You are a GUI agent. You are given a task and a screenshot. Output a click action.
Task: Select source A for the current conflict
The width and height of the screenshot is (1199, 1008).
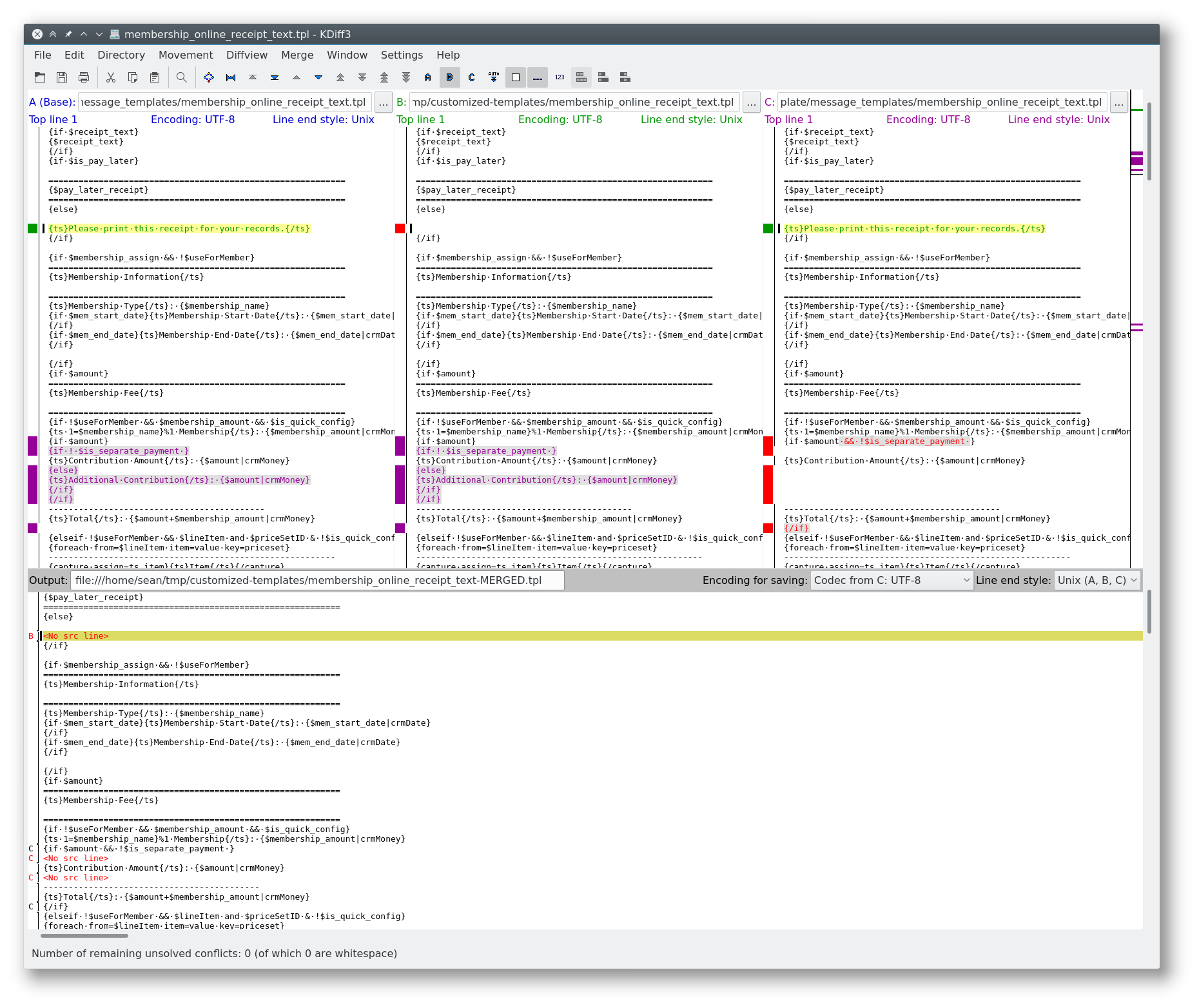pos(427,77)
